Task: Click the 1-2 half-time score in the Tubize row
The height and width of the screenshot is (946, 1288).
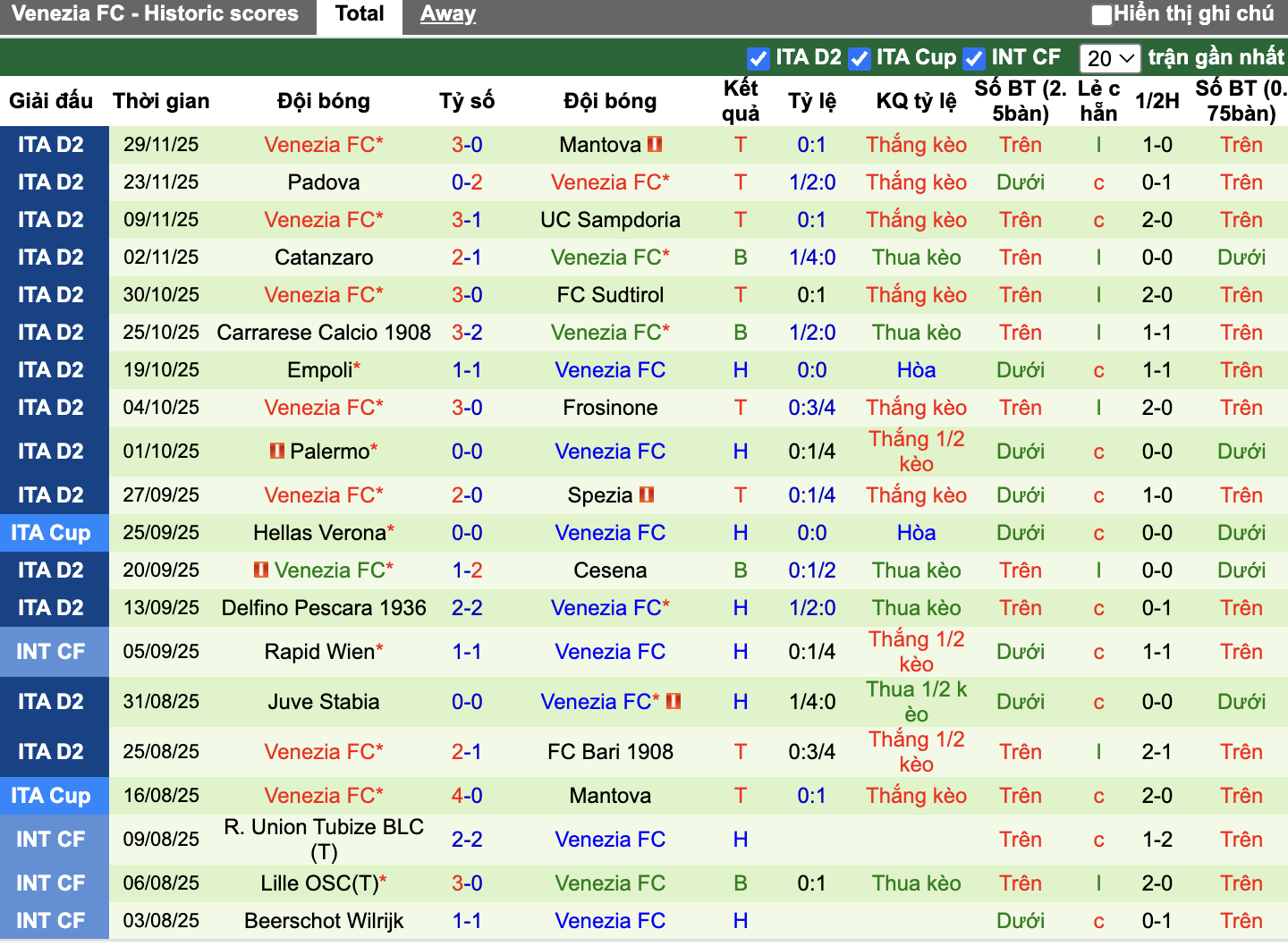Action: tap(1157, 840)
